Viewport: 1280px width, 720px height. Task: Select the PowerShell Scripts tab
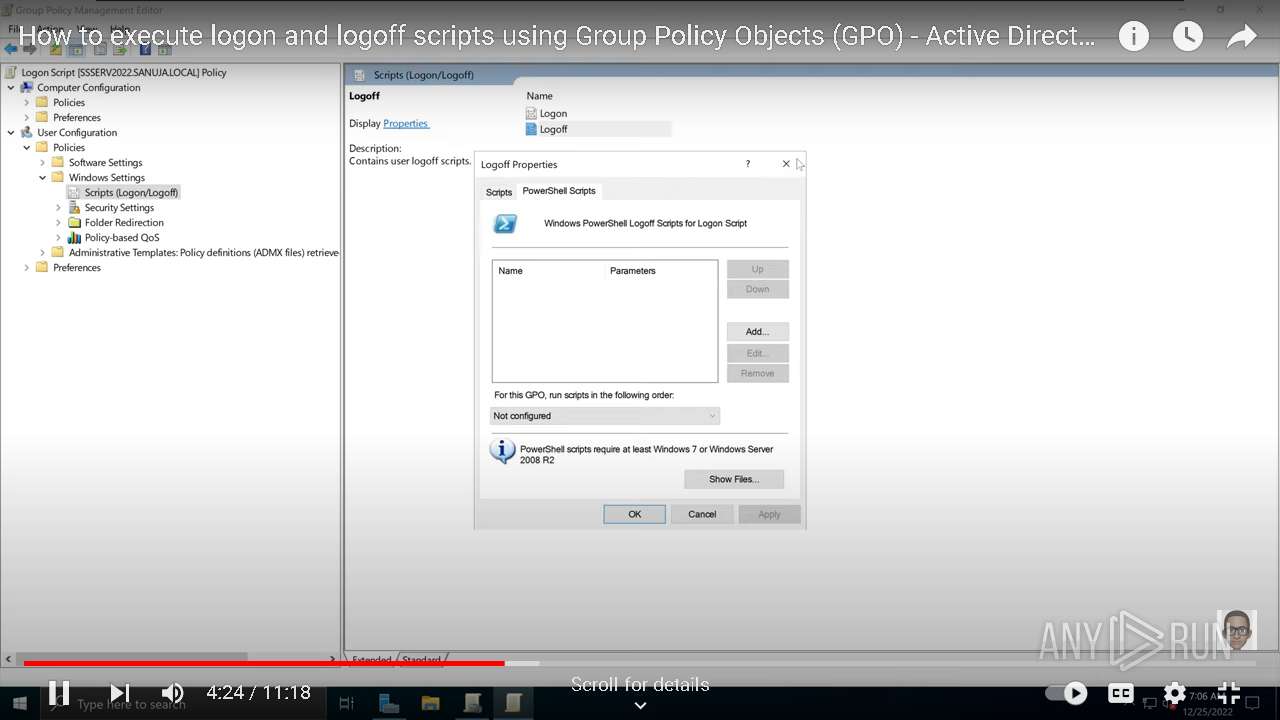[559, 191]
